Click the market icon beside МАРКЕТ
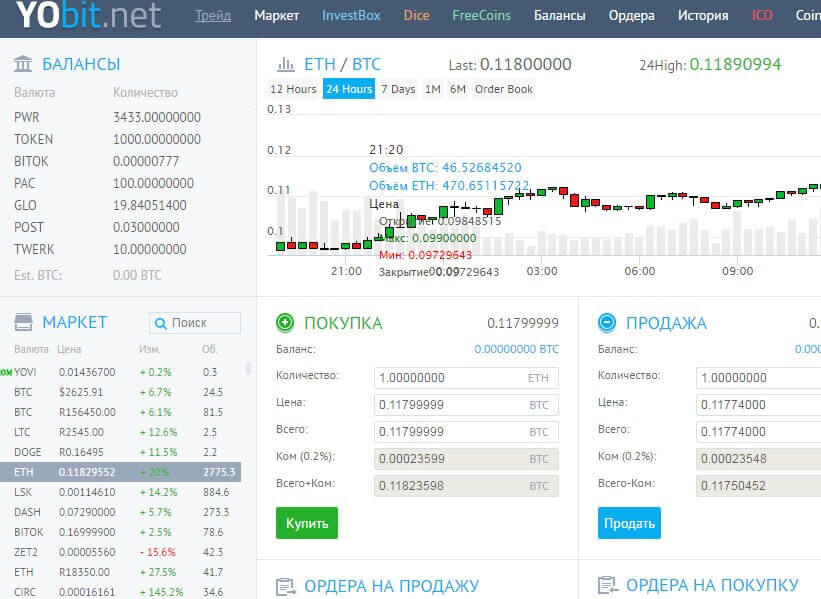821x599 pixels. pyautogui.click(x=24, y=322)
